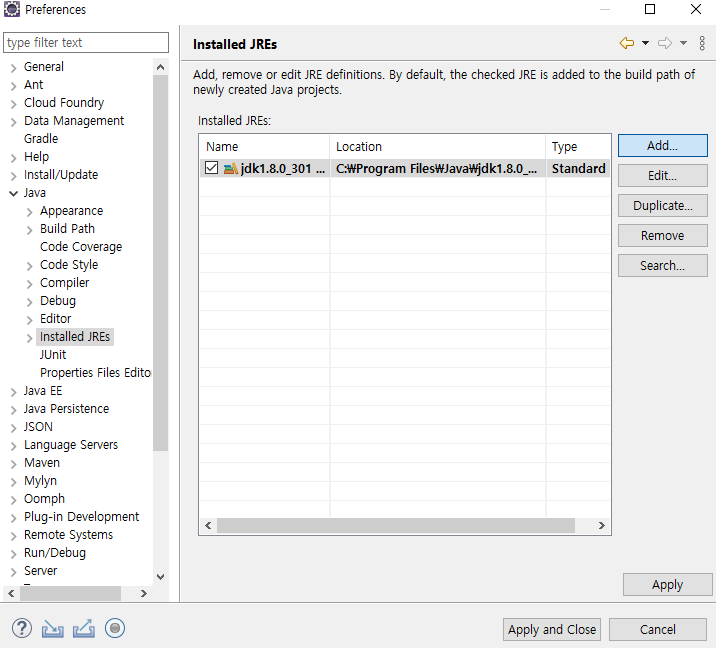Select Help in the preferences tree
This screenshot has height=648, width=716.
coord(37,157)
